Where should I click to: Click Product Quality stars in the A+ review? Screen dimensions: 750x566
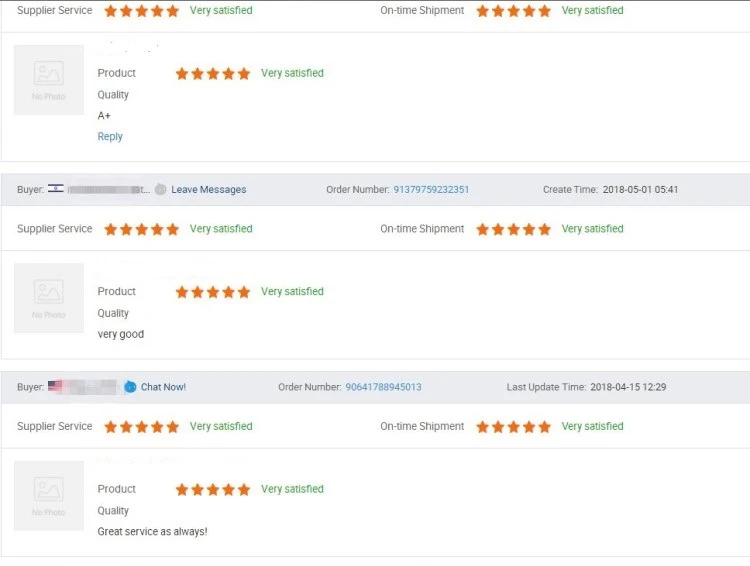213,73
